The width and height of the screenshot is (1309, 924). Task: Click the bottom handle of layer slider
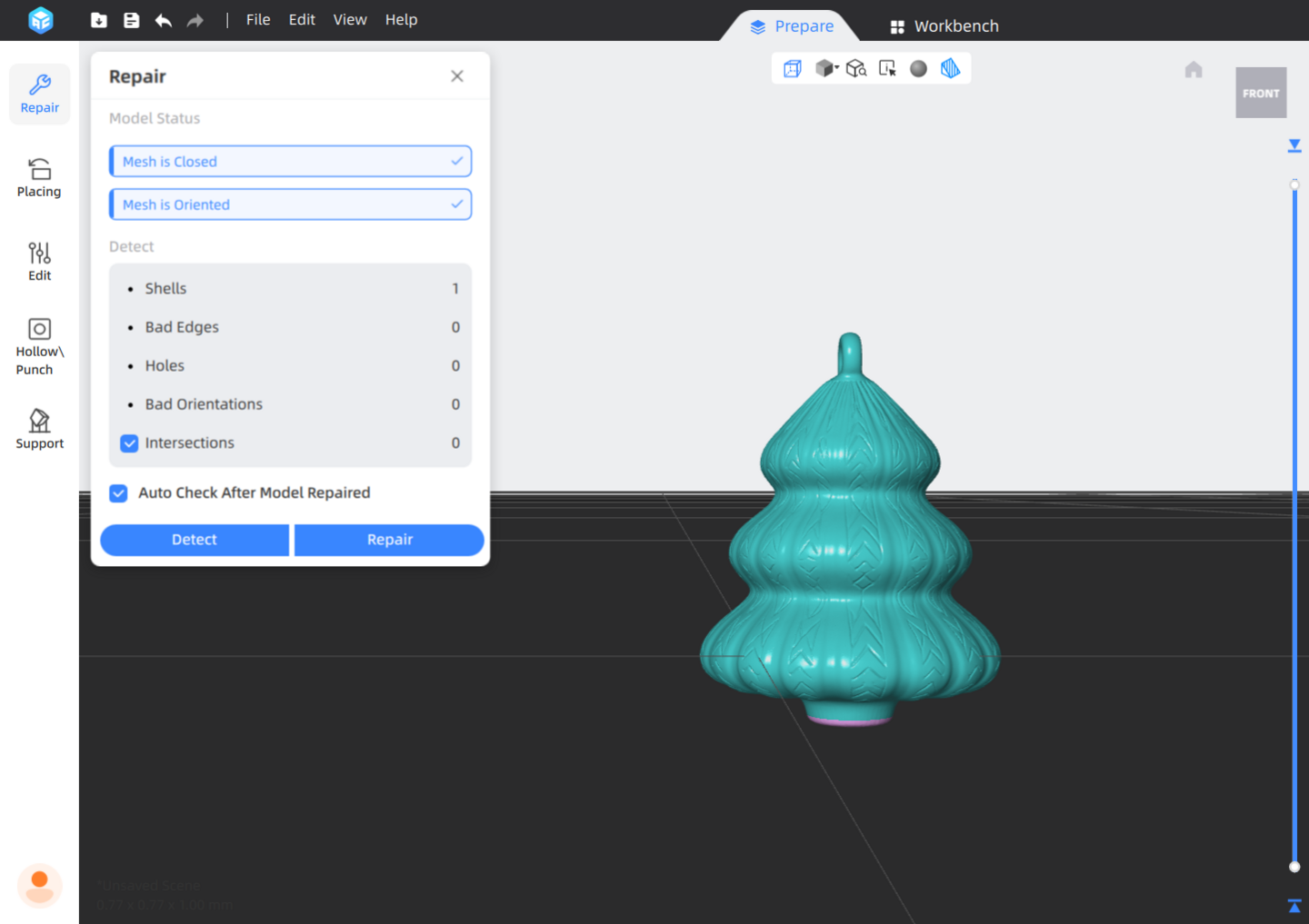1294,867
